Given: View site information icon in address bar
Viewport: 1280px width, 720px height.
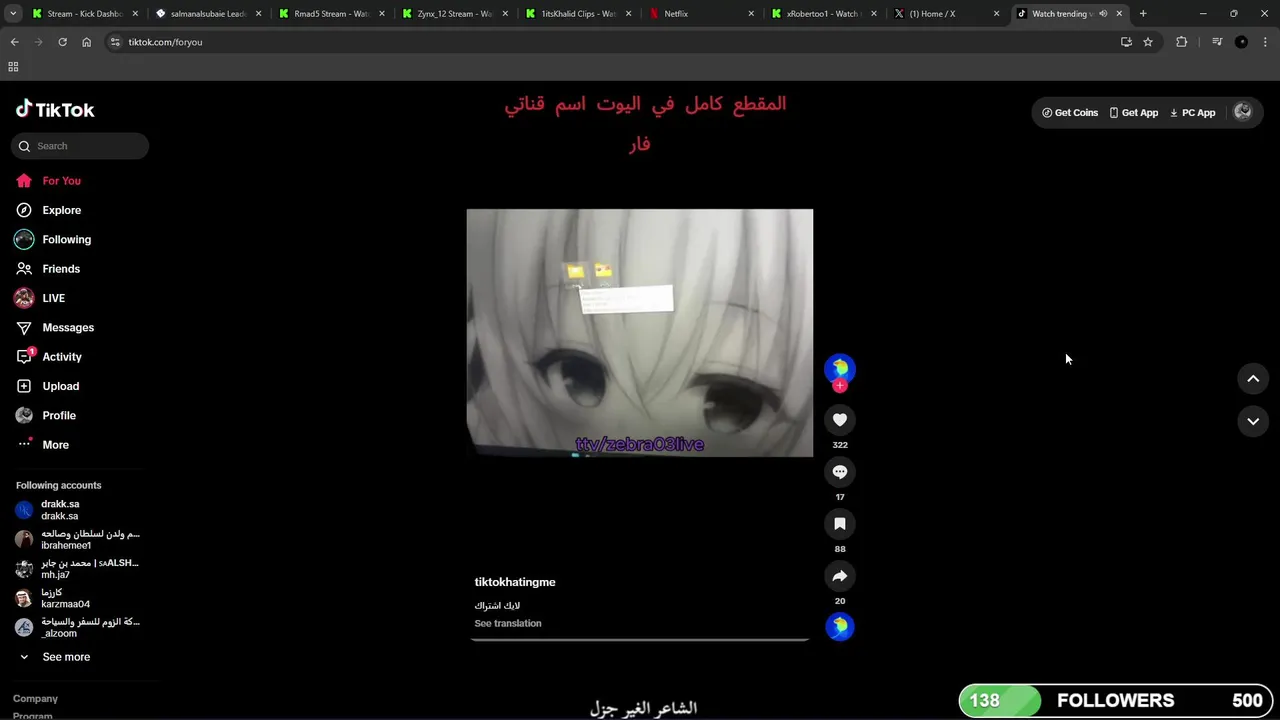Looking at the screenshot, I should pos(115,42).
